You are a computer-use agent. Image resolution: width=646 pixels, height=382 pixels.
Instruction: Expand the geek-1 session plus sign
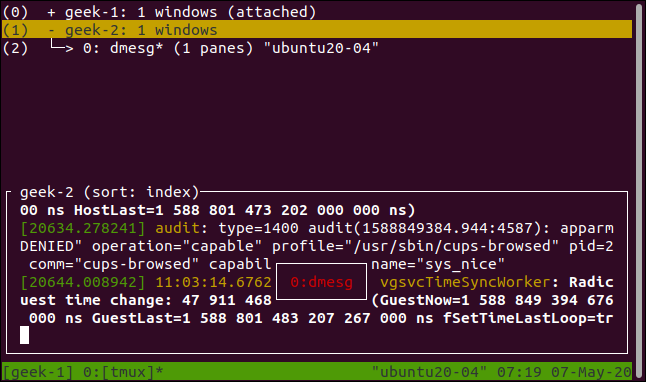pyautogui.click(x=51, y=12)
